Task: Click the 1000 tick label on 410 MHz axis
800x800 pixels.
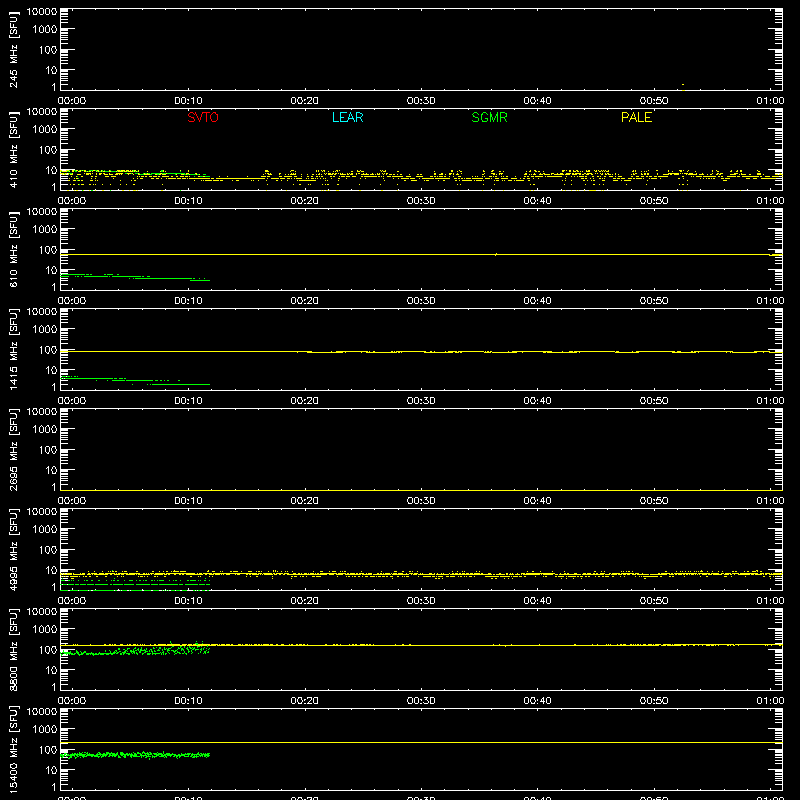Action: tap(45, 130)
